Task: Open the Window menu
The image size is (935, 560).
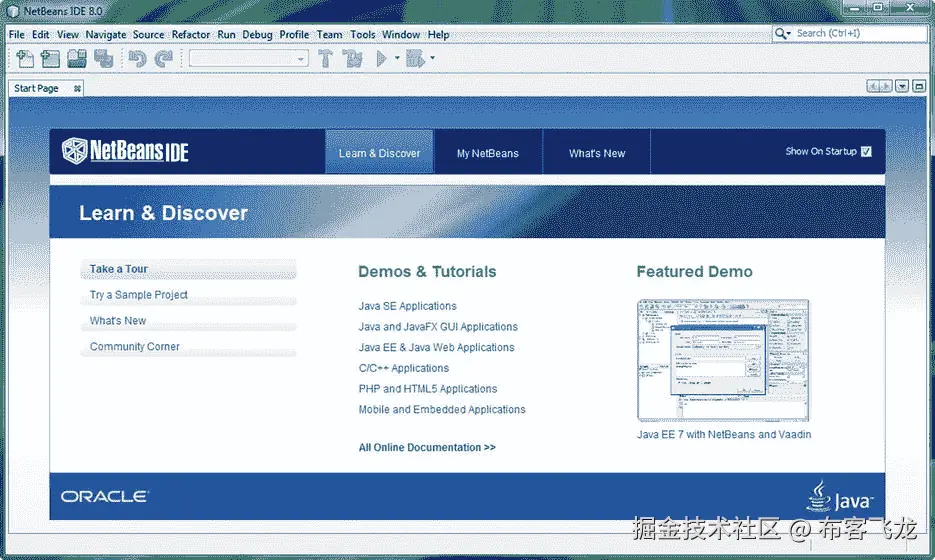Action: [x=401, y=35]
